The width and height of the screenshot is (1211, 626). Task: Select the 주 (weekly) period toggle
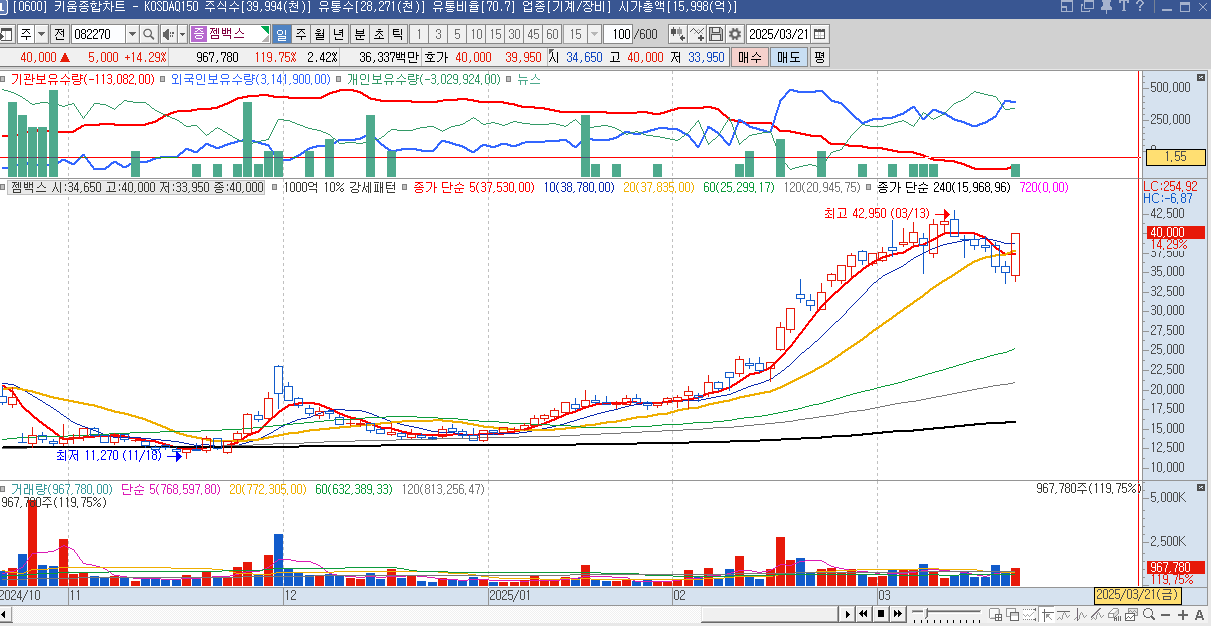300,34
